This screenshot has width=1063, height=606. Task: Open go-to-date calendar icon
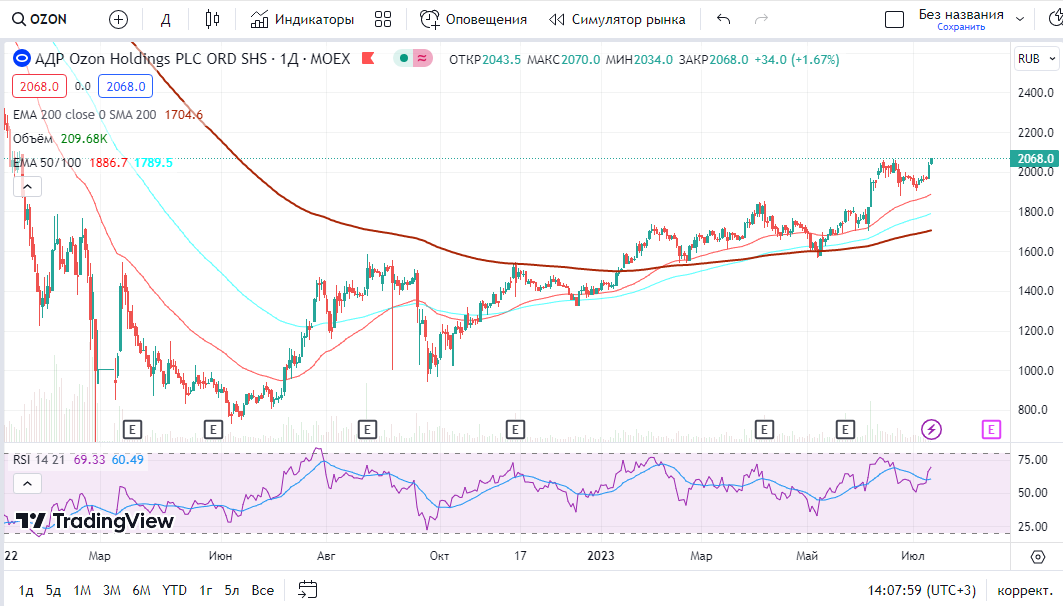coord(308,590)
